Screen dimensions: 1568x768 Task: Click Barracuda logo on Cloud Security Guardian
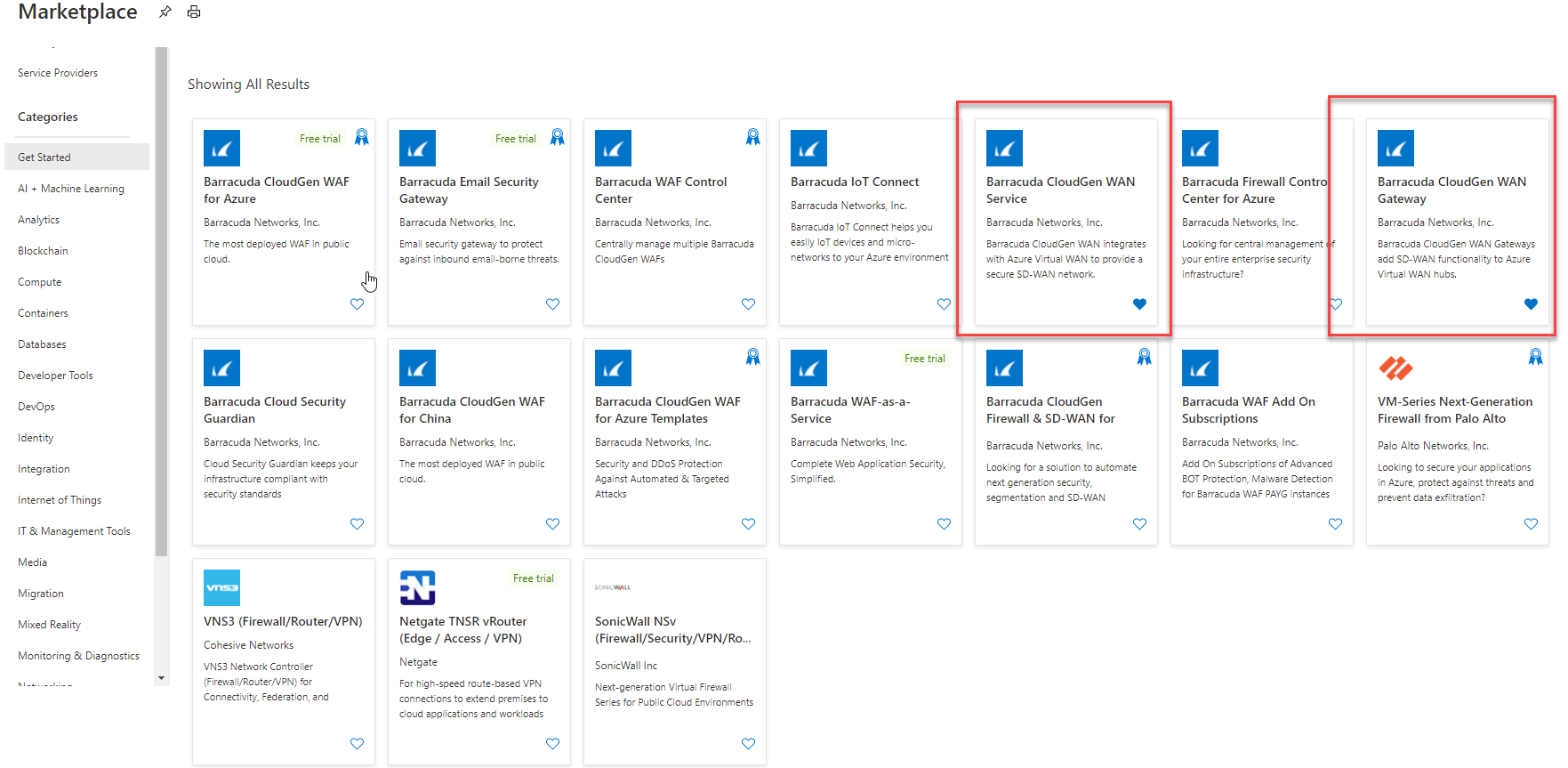(221, 368)
